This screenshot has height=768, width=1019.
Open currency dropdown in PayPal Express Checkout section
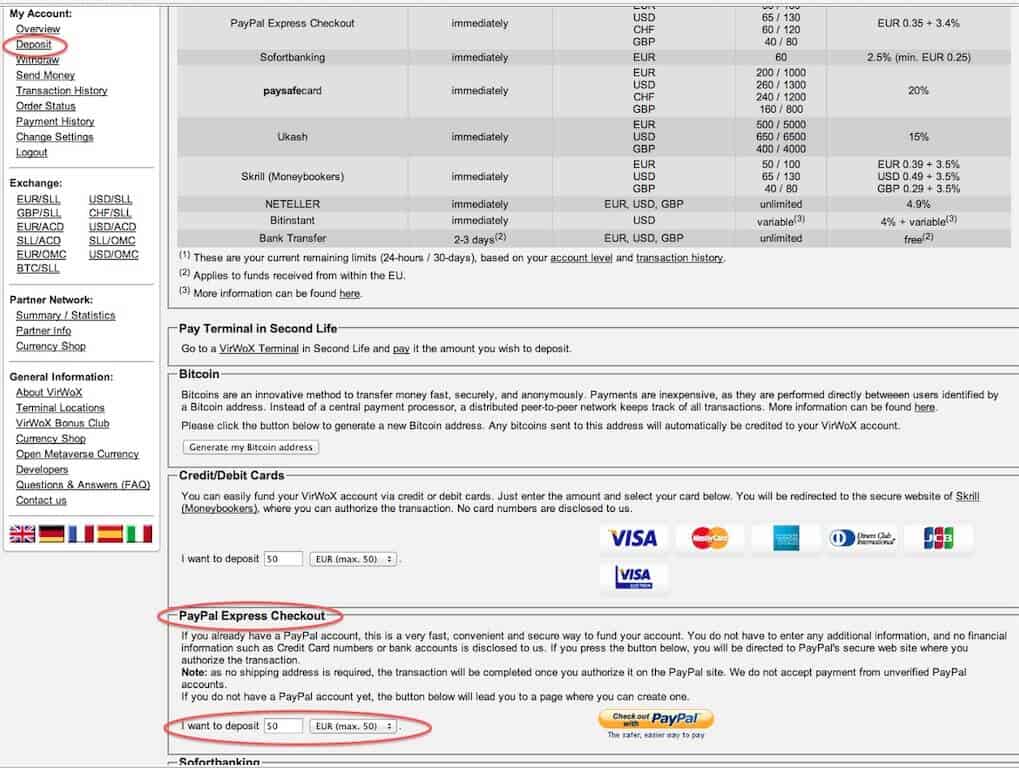click(x=354, y=726)
